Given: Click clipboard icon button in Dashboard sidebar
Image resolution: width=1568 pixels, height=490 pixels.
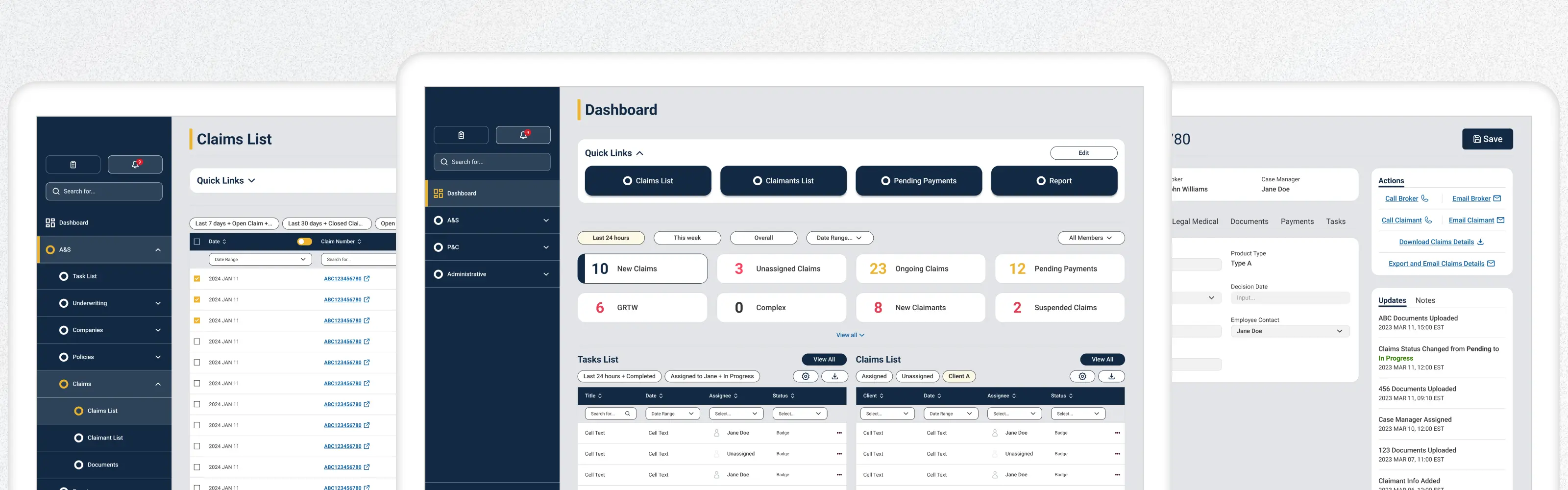Looking at the screenshot, I should (x=461, y=135).
